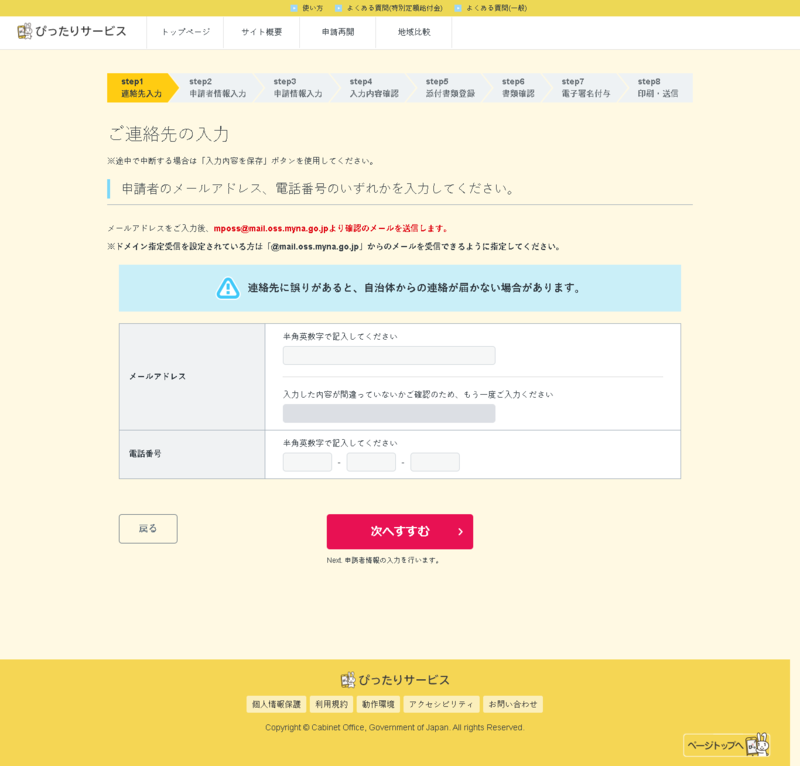Open 地域比較 navigation item
This screenshot has height=766, width=800.
click(x=414, y=32)
